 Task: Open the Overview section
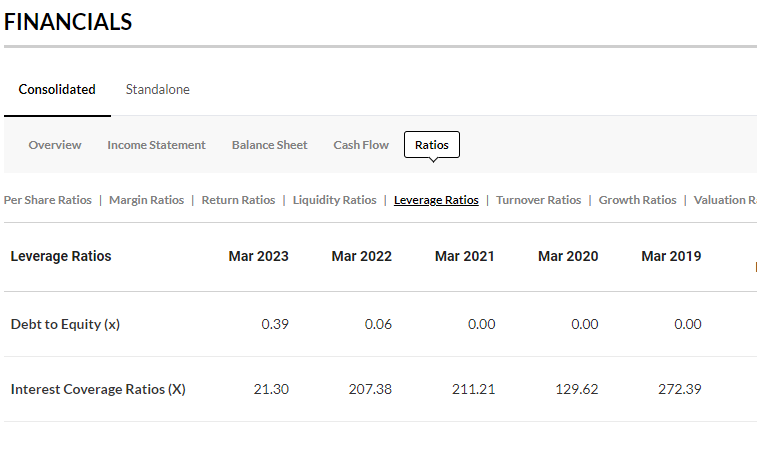55,145
